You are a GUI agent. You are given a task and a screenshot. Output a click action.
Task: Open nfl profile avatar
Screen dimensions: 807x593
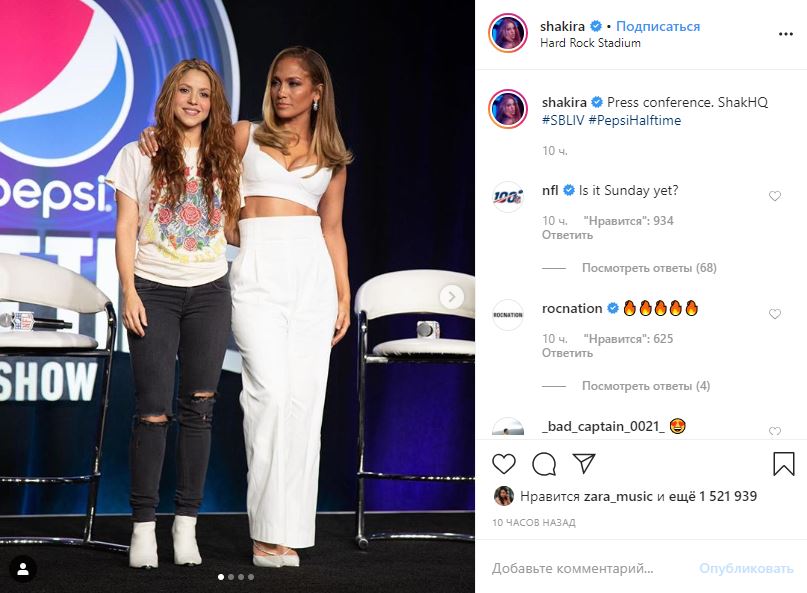pos(508,197)
